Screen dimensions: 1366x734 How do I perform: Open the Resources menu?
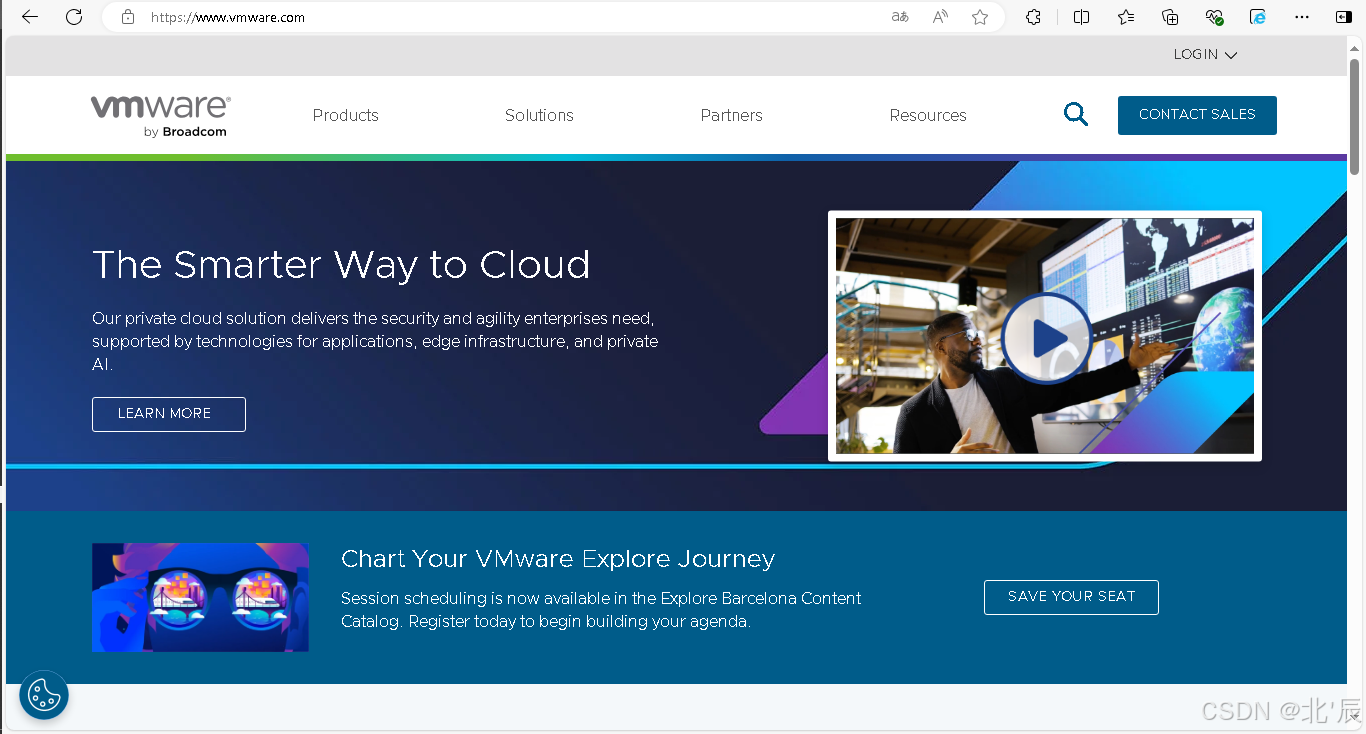click(928, 115)
